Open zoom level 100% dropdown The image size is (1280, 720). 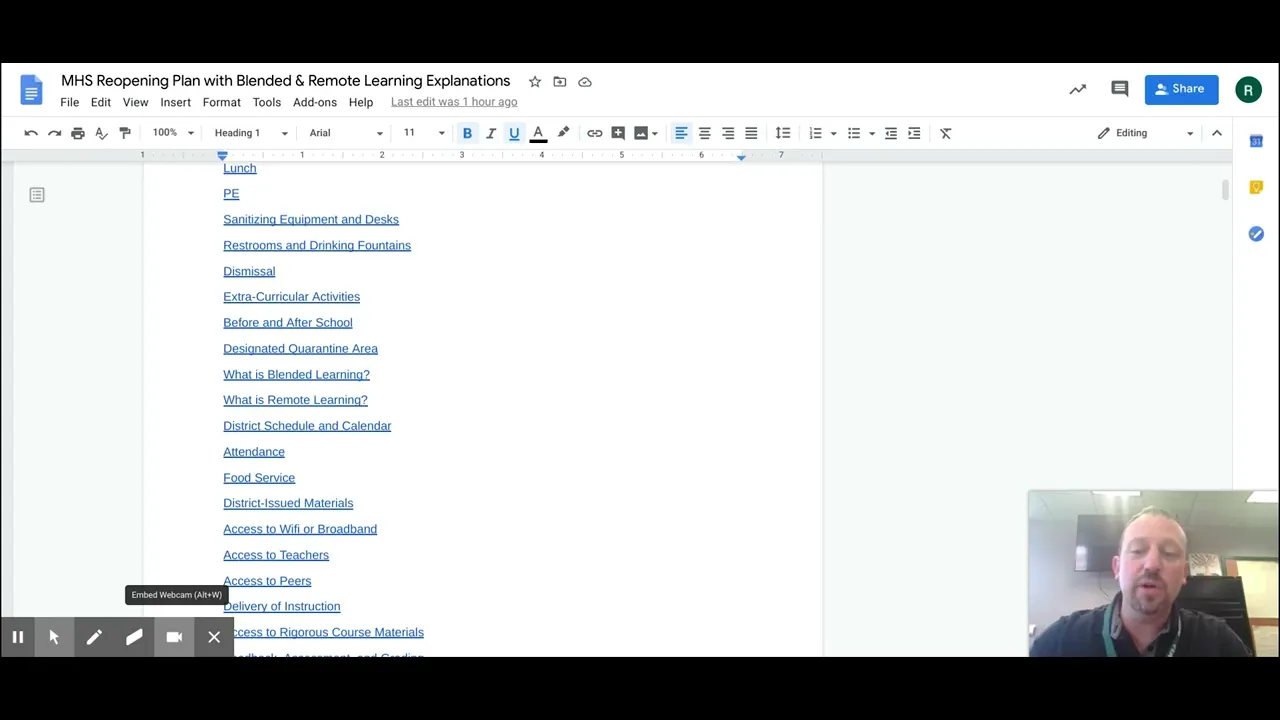click(x=173, y=133)
